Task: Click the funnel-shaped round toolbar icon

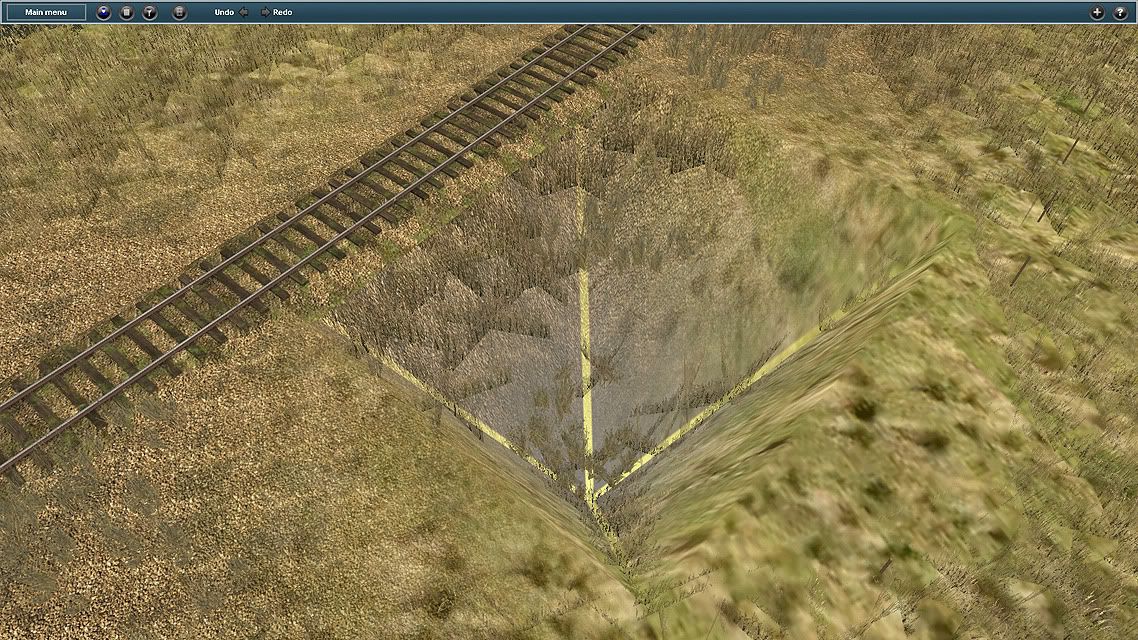Action: tap(149, 12)
